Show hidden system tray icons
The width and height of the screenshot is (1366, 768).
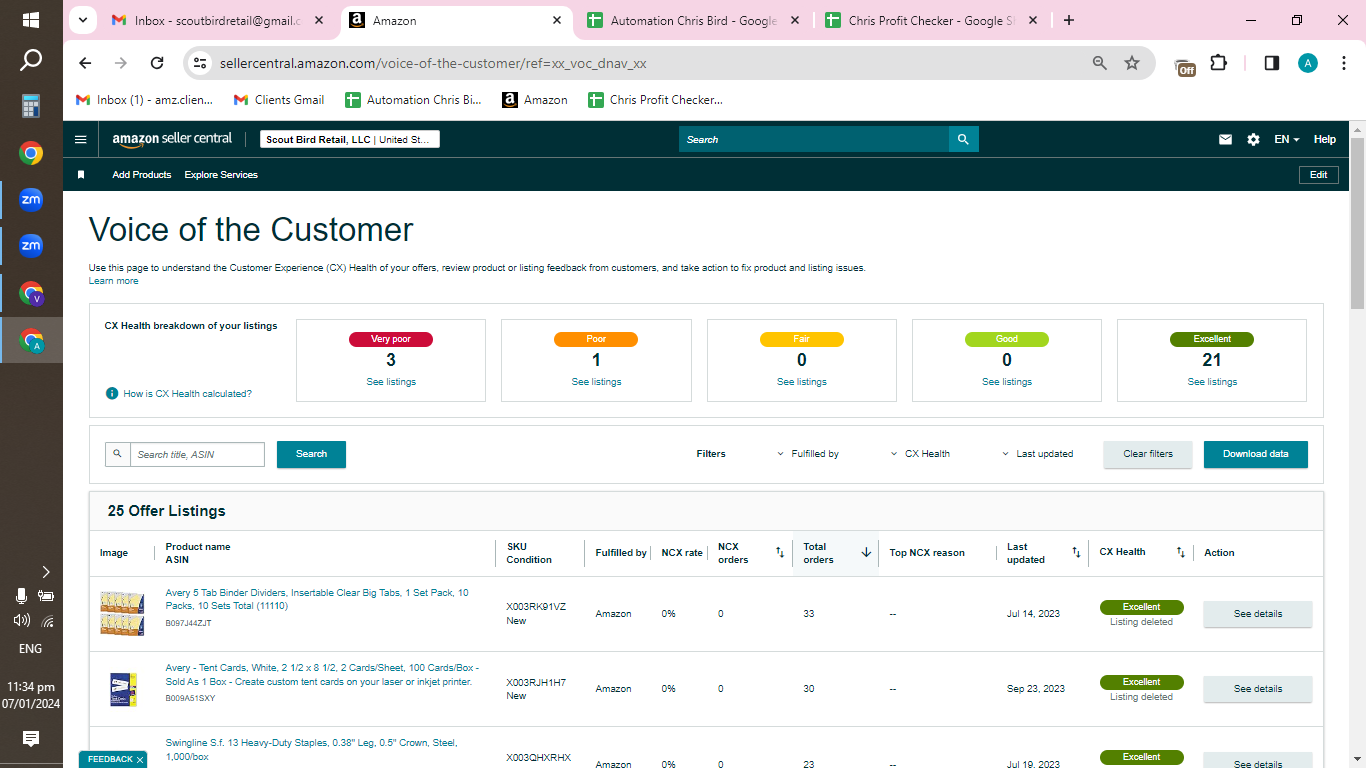(46, 572)
